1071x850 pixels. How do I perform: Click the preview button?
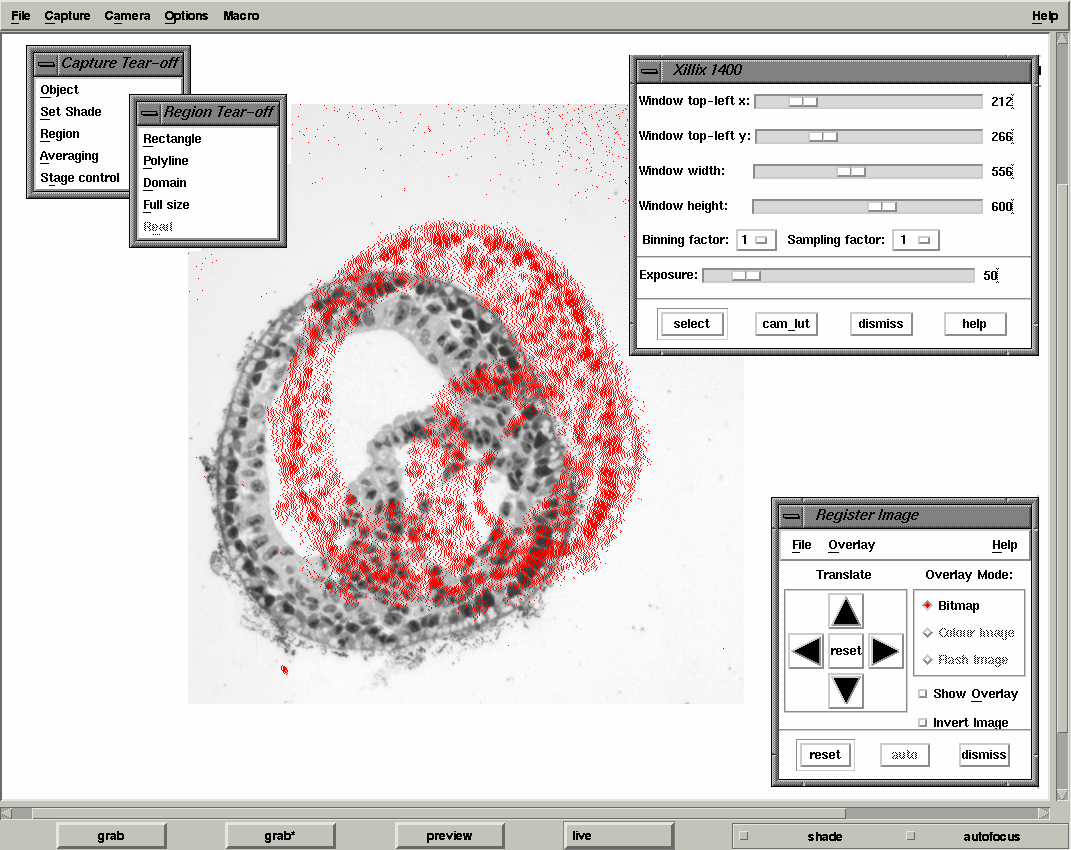click(x=449, y=836)
